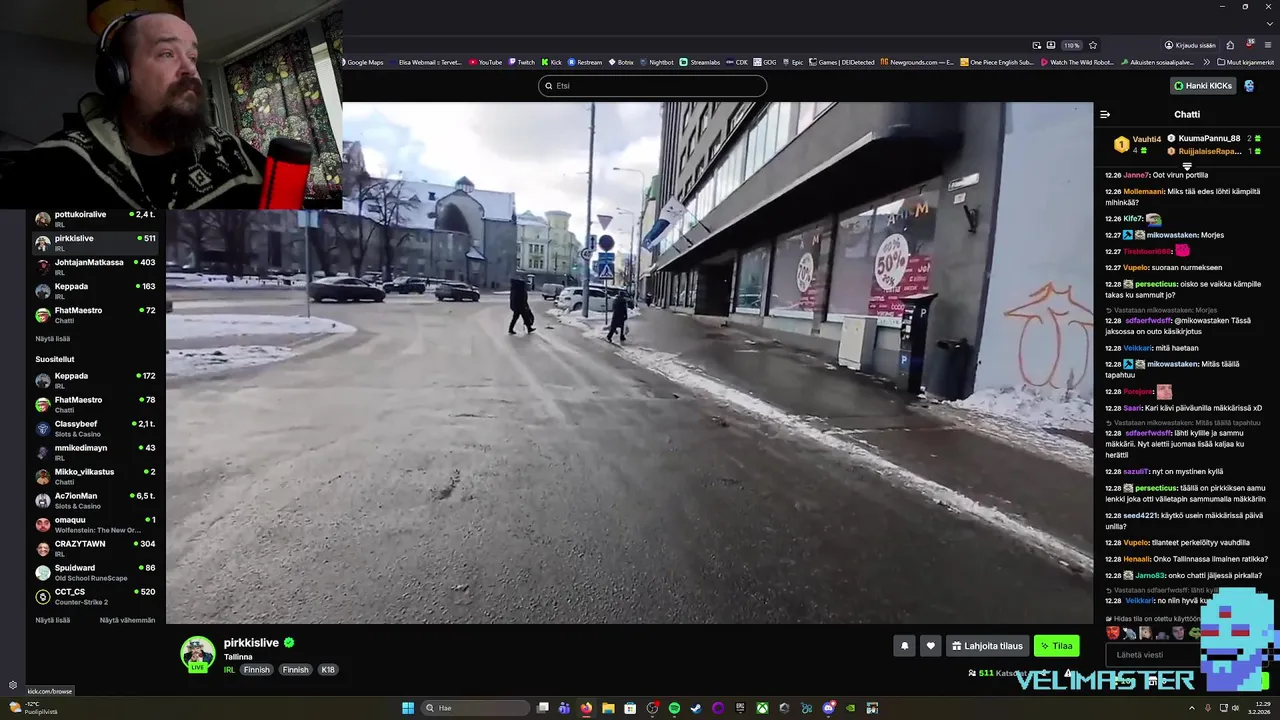1280x720 pixels.
Task: Open Mikko_vilkastus recommended channel
Action: [95, 476]
